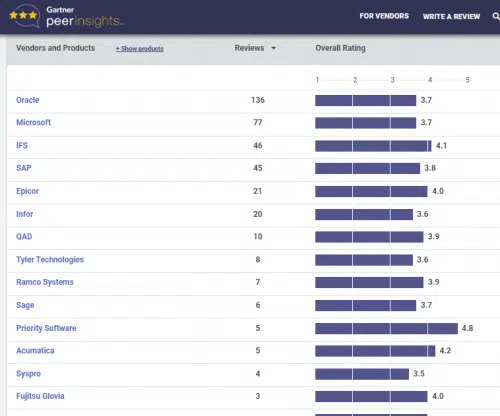The height and width of the screenshot is (416, 500).
Task: Open the Reviews sort dropdown arrow
Action: (x=274, y=48)
